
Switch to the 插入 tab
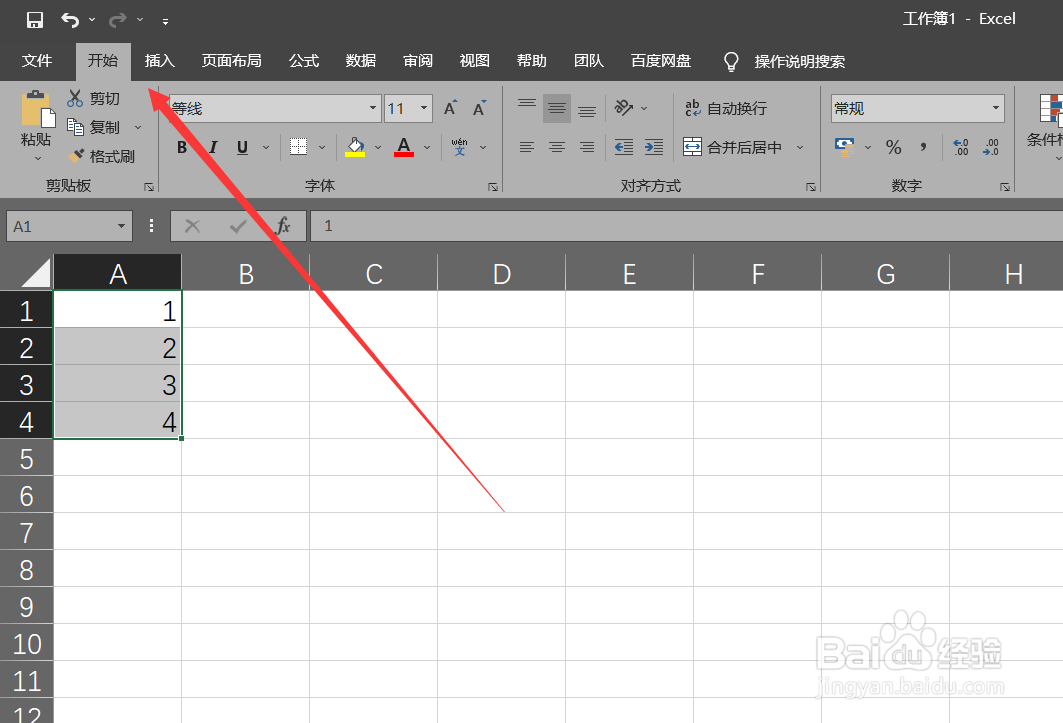160,61
